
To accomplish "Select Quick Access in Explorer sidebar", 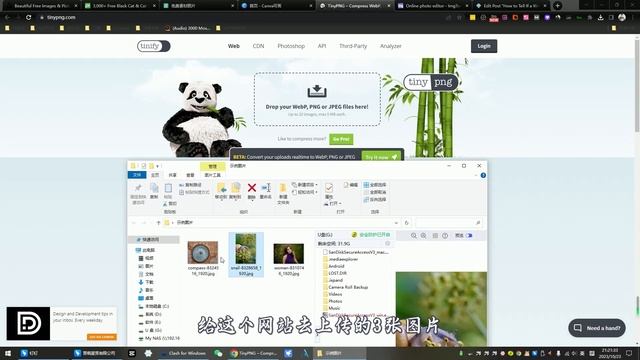I will [153, 240].
